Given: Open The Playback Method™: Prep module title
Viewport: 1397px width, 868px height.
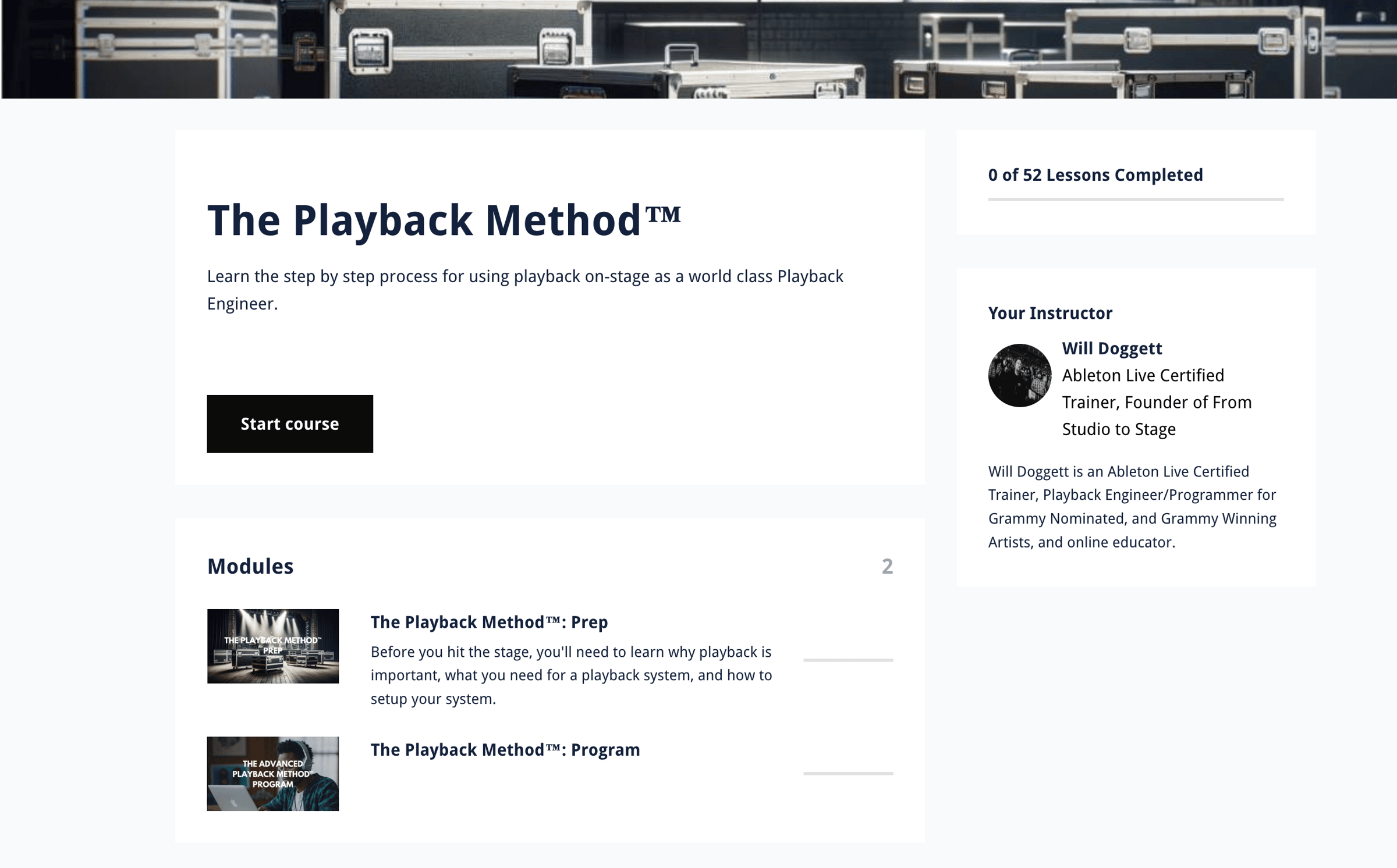Looking at the screenshot, I should (489, 622).
